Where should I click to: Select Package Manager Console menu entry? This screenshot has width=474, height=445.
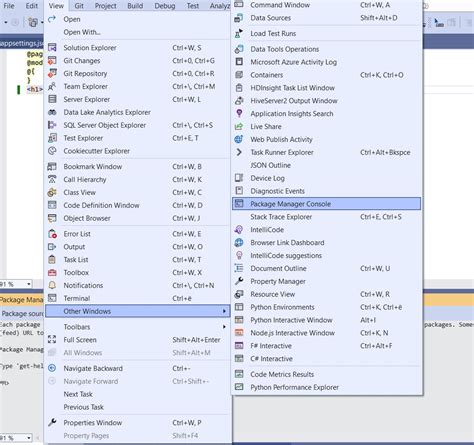(326, 204)
